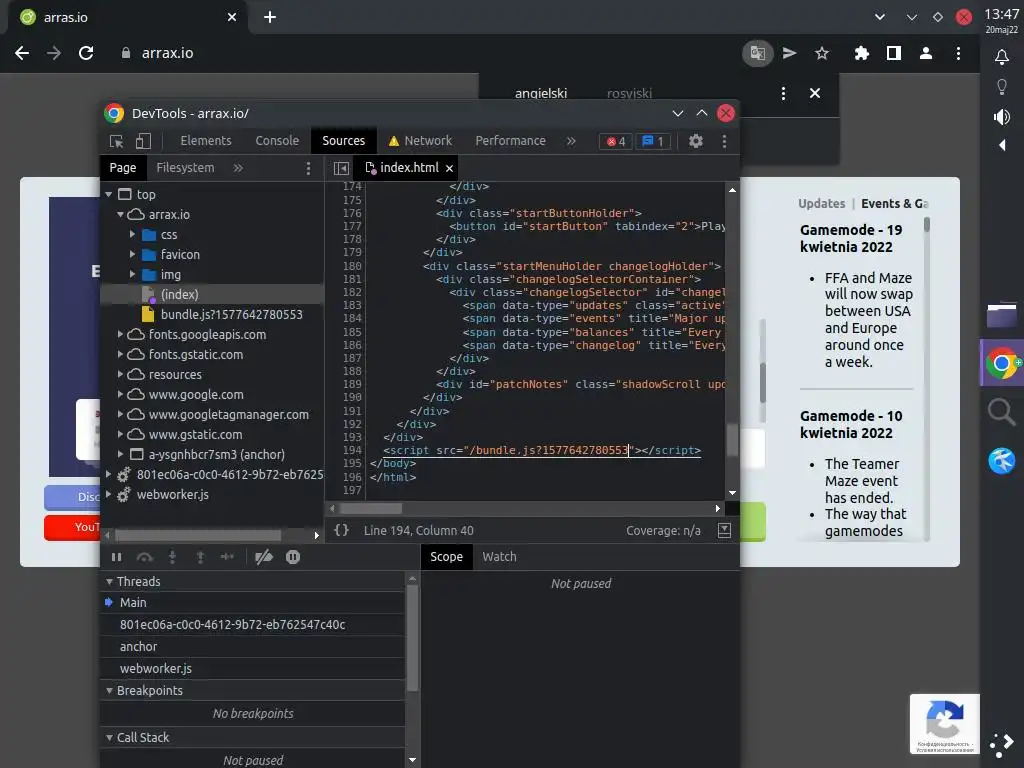Go back in browser history
The width and height of the screenshot is (1024, 768).
(x=22, y=53)
